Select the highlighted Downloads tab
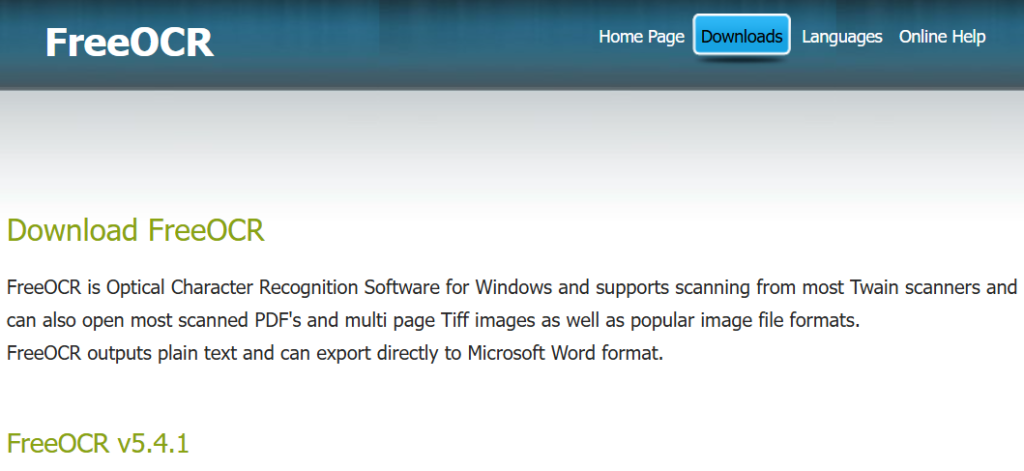The width and height of the screenshot is (1024, 471). [742, 35]
